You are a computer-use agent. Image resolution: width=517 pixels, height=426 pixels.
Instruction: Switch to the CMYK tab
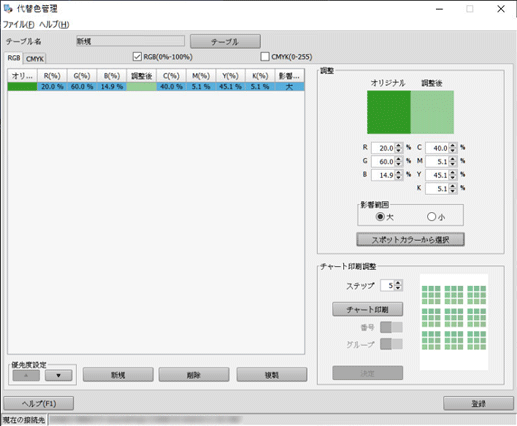(x=35, y=59)
